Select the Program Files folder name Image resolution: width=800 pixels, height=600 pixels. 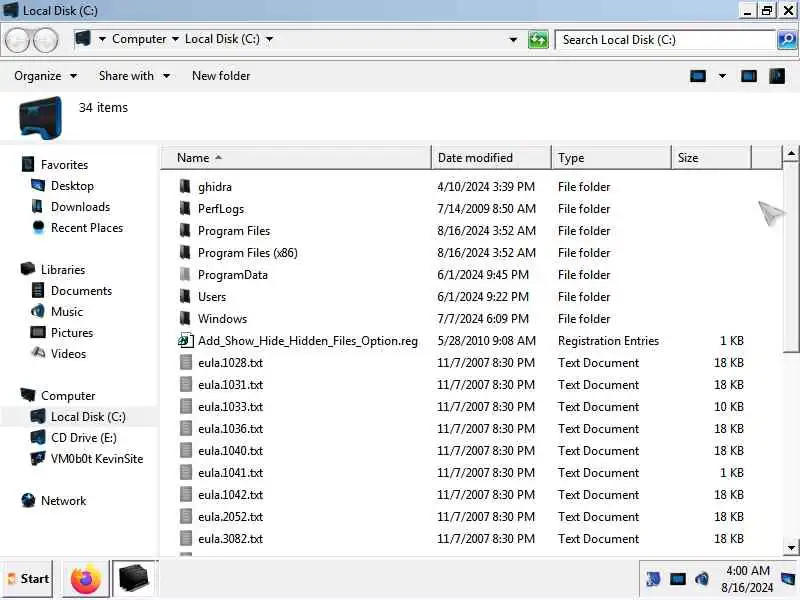click(x=234, y=231)
